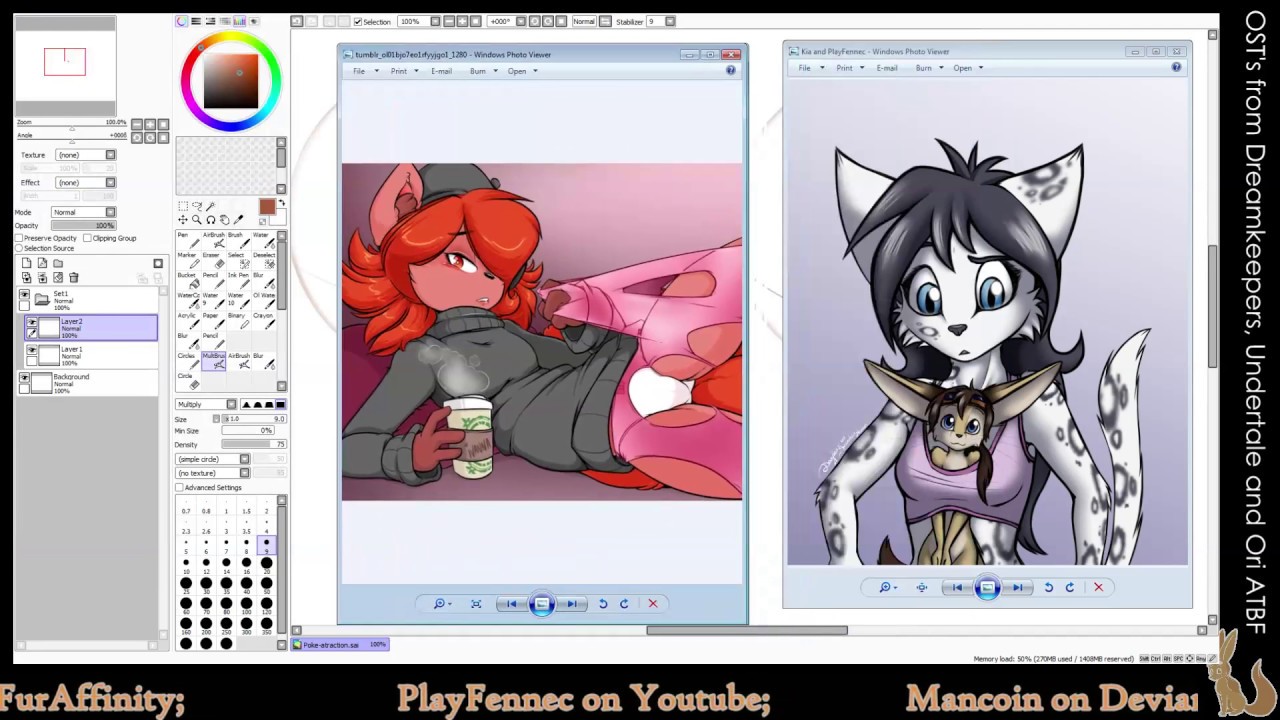Select the Oil Water brush tool

(x=264, y=301)
